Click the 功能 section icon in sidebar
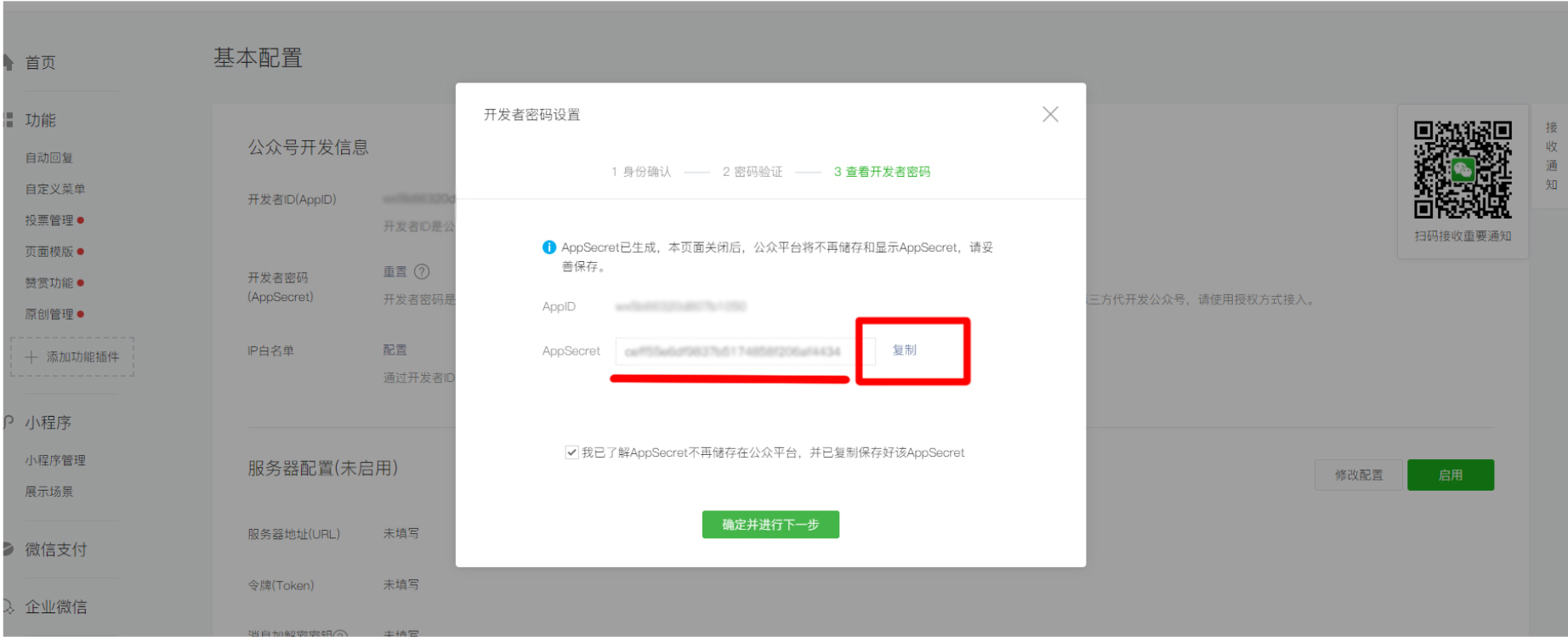 9,120
